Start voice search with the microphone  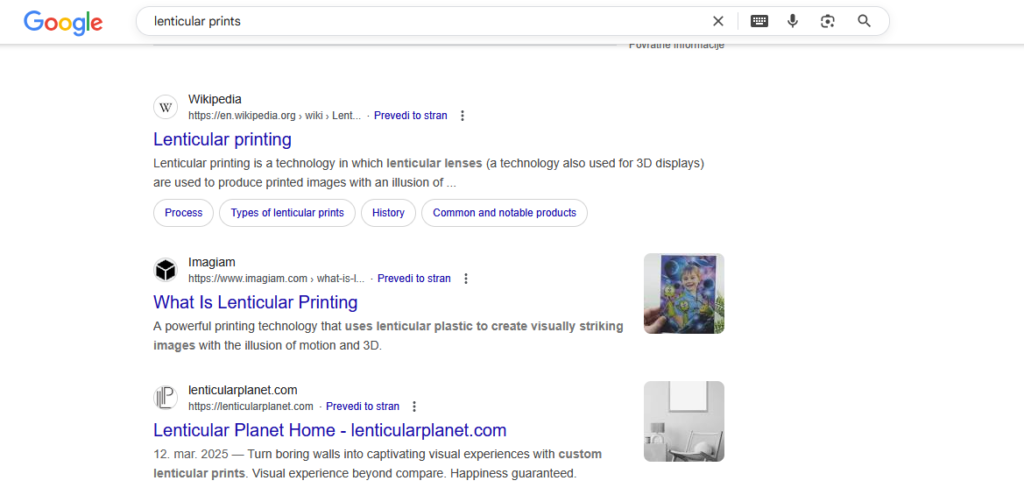(793, 21)
